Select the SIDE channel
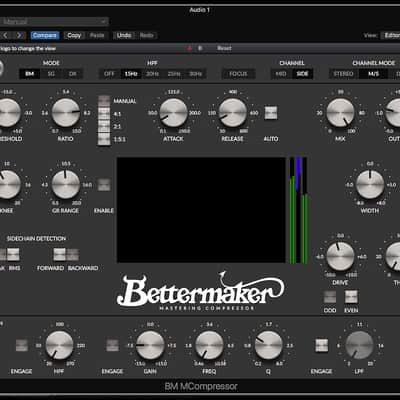 (302, 74)
